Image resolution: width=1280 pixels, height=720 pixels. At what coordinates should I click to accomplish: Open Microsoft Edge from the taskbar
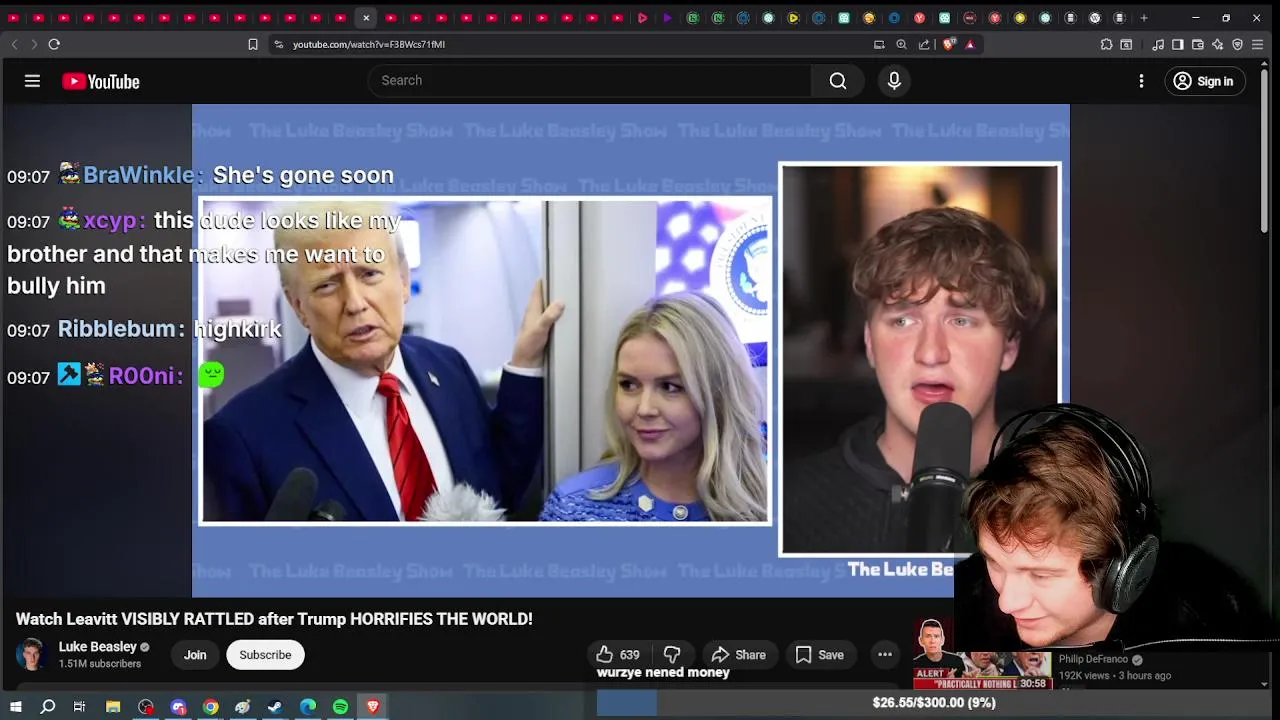tap(308, 707)
